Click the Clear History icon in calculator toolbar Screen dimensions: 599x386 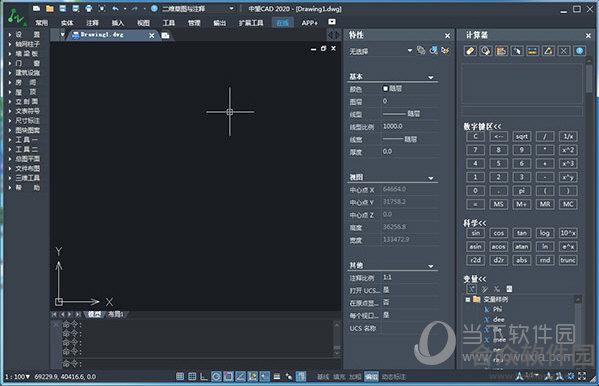coord(486,51)
